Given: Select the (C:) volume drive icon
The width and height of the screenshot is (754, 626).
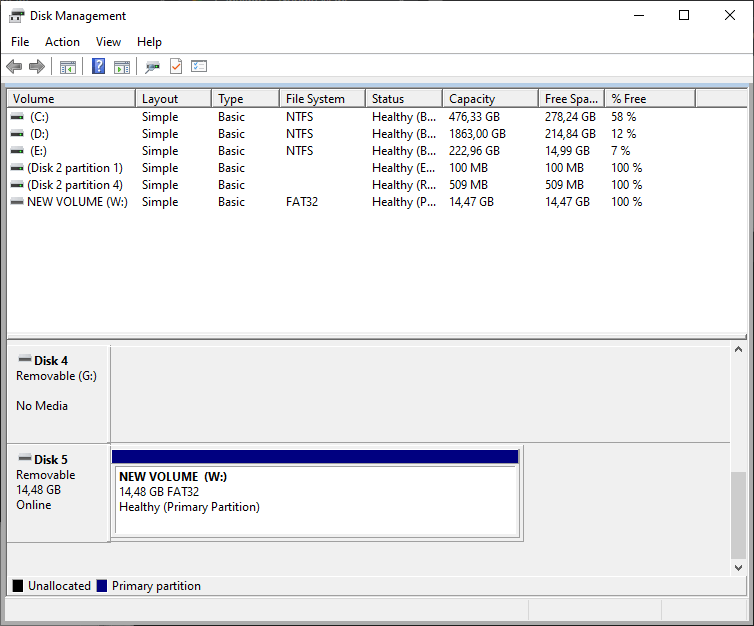Looking at the screenshot, I should click(17, 117).
